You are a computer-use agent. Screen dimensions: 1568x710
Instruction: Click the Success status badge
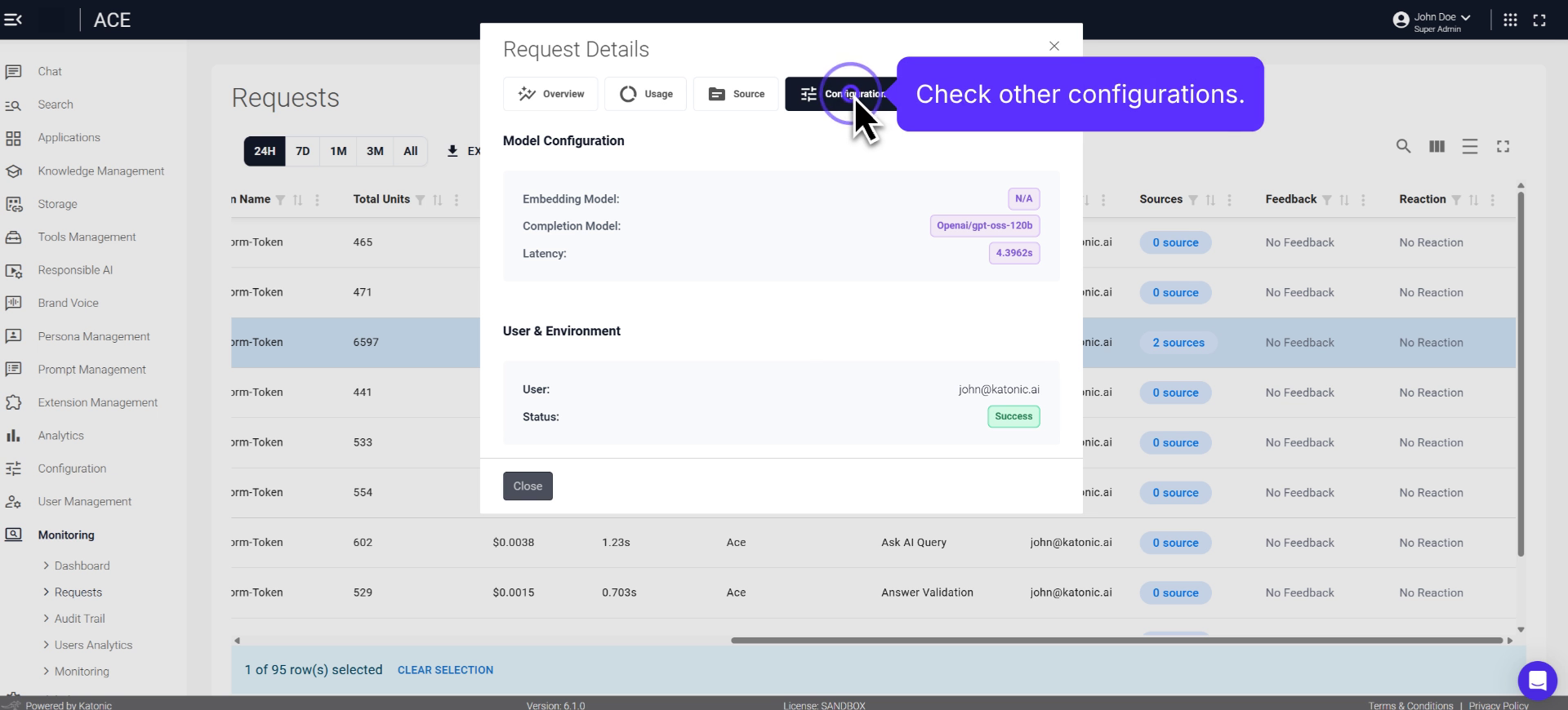click(1013, 417)
